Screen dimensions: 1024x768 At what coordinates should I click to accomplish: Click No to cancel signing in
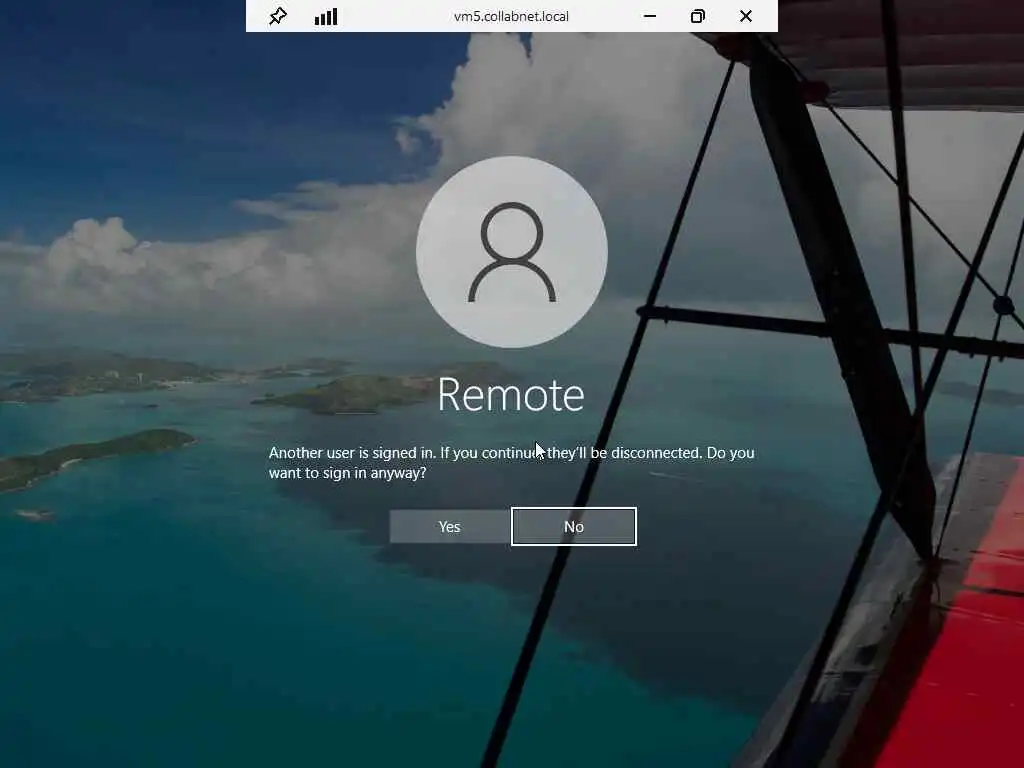[573, 526]
